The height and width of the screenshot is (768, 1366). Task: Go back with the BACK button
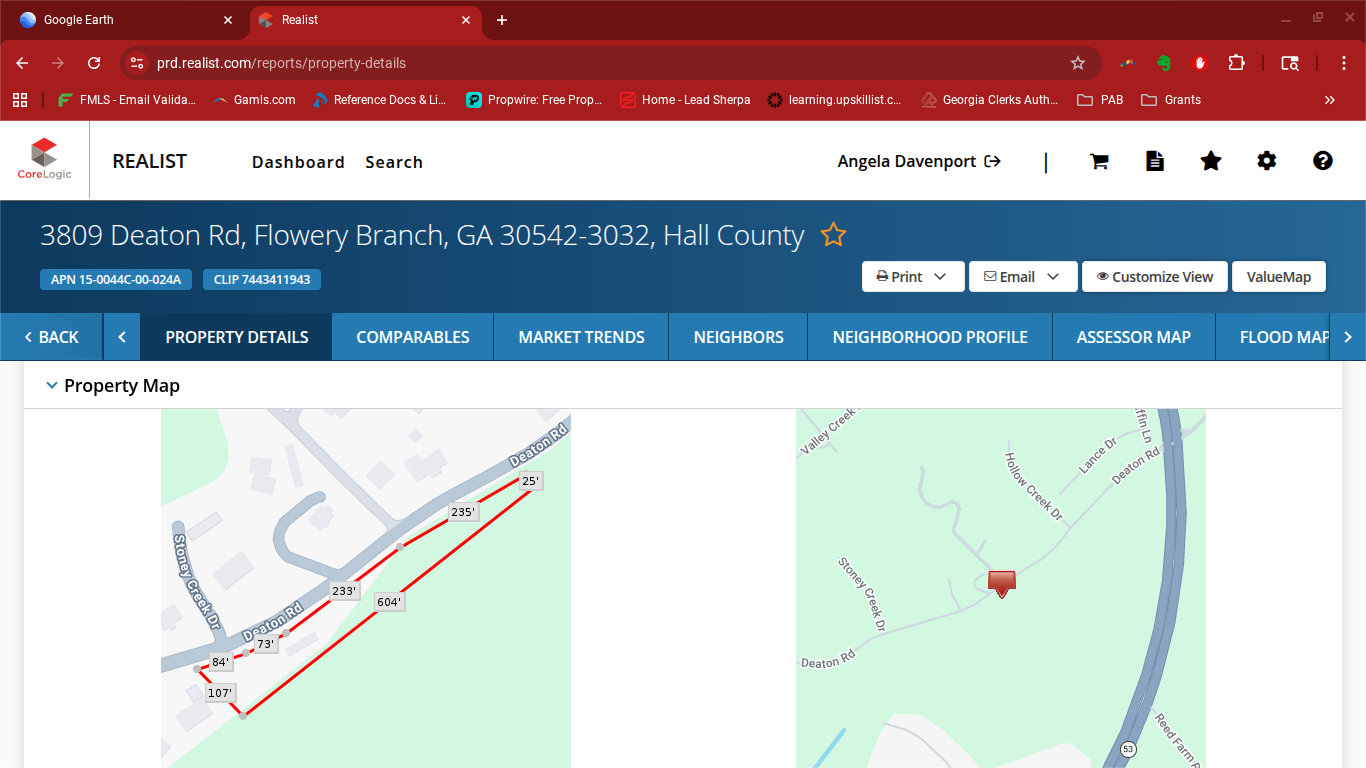(51, 337)
